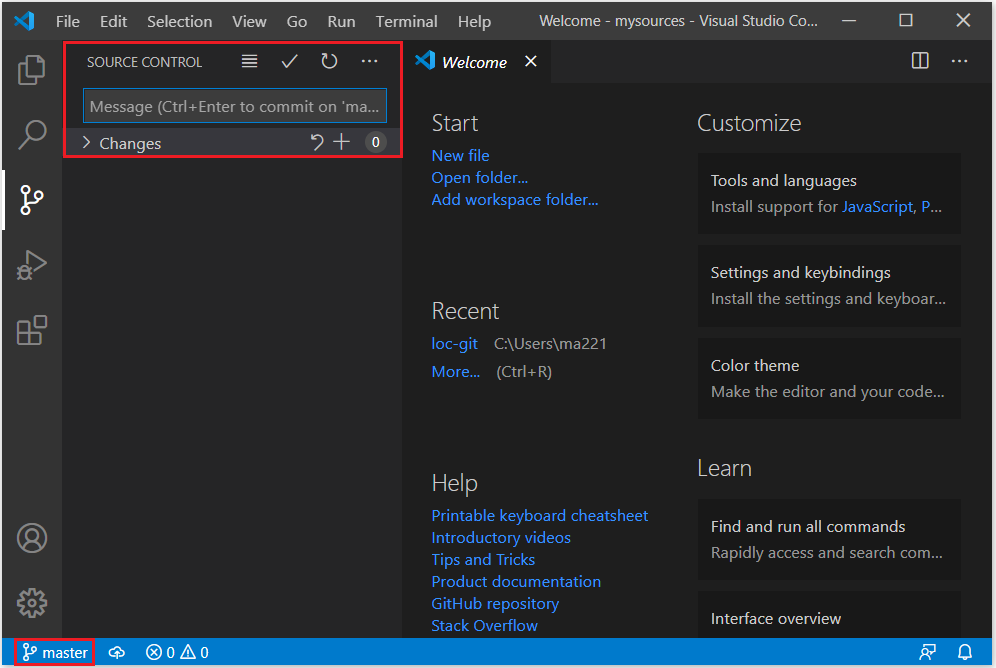Open the Interface overview card
Screen dimensions: 996x668
828,615
